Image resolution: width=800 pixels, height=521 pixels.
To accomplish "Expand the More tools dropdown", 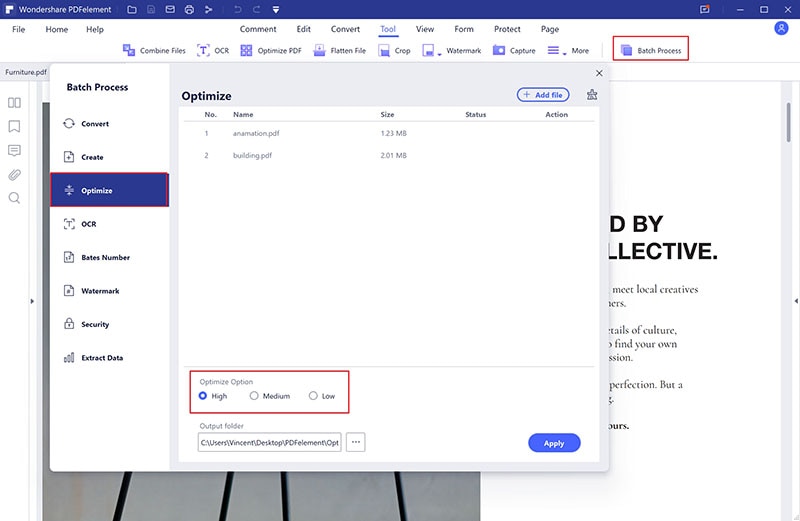I will (568, 51).
